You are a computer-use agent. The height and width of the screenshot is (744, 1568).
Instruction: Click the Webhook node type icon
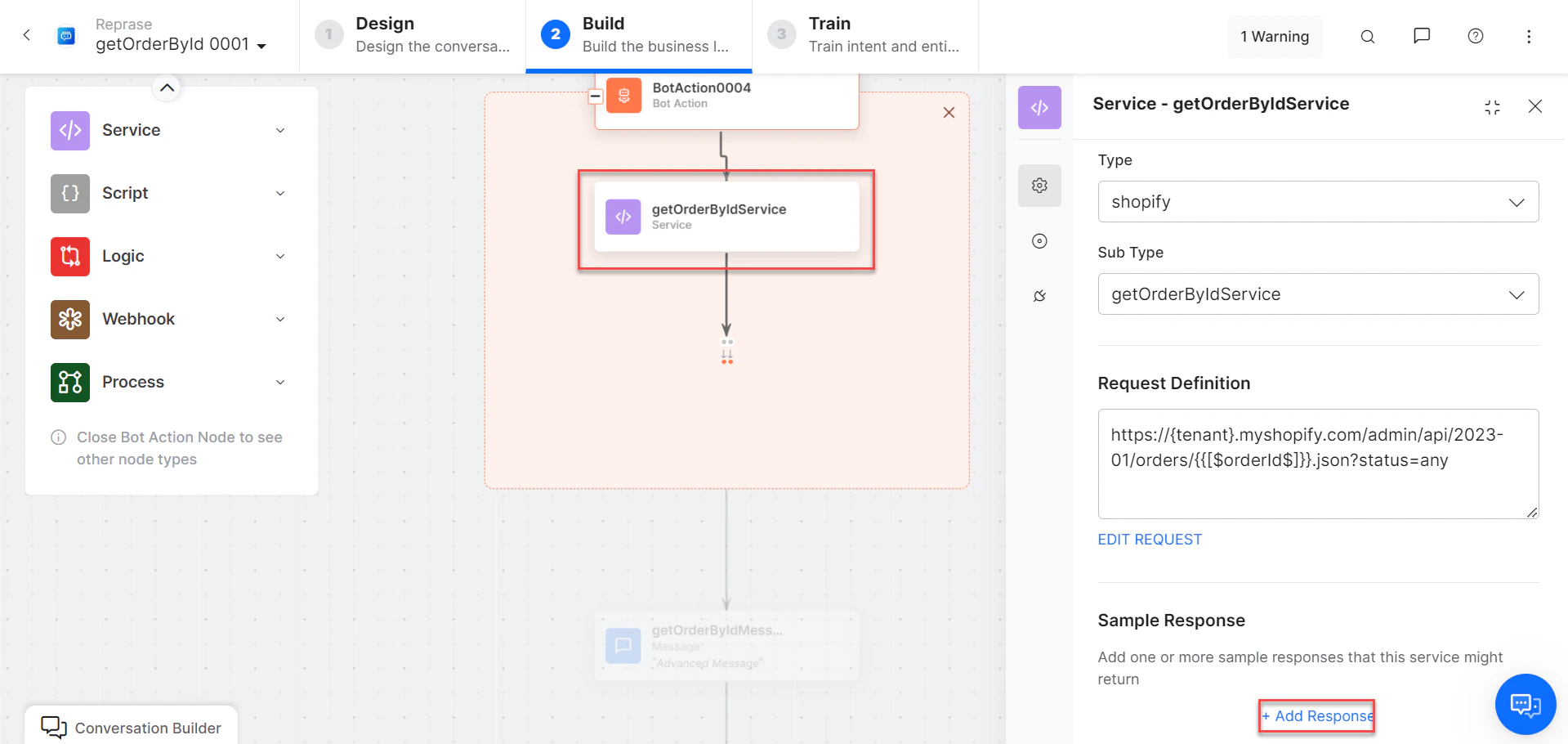(69, 319)
